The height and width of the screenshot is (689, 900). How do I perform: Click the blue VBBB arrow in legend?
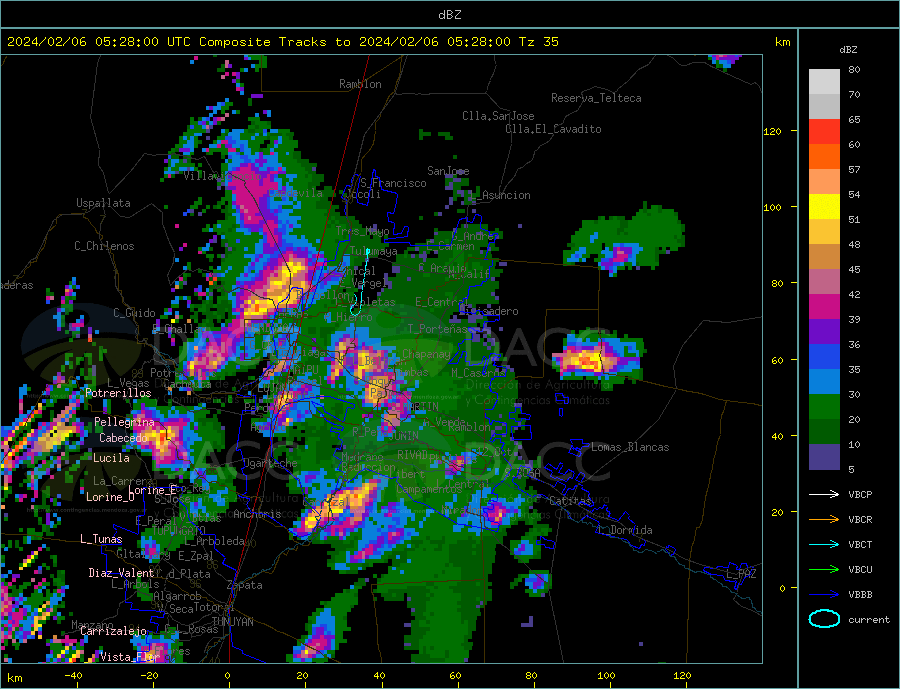[824, 594]
